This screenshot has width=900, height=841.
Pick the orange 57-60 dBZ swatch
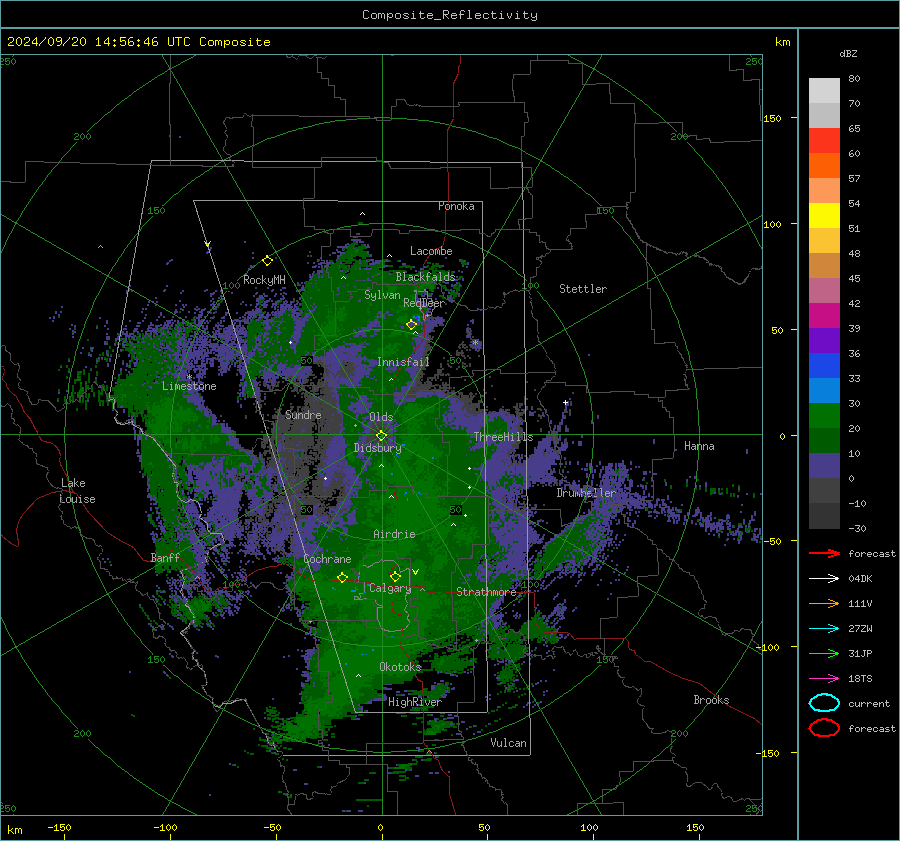(824, 166)
